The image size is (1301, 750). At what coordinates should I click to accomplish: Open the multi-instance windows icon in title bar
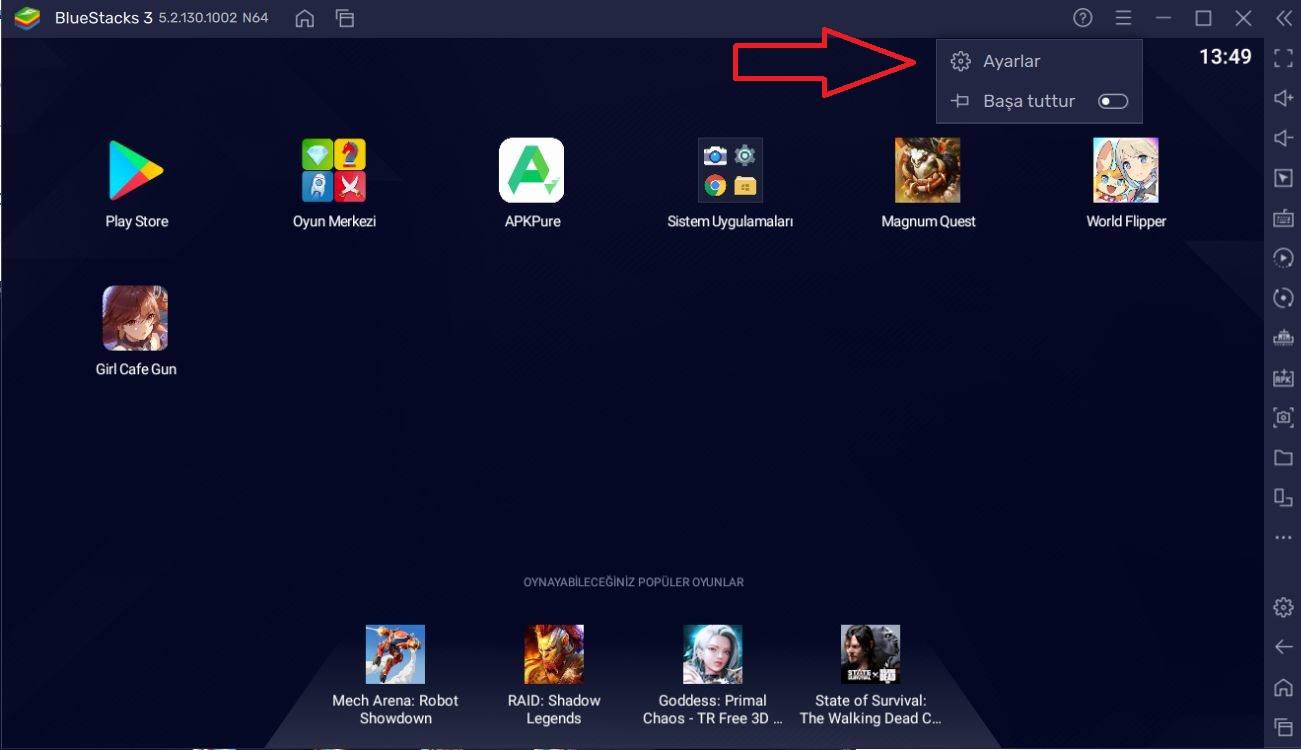tap(345, 18)
